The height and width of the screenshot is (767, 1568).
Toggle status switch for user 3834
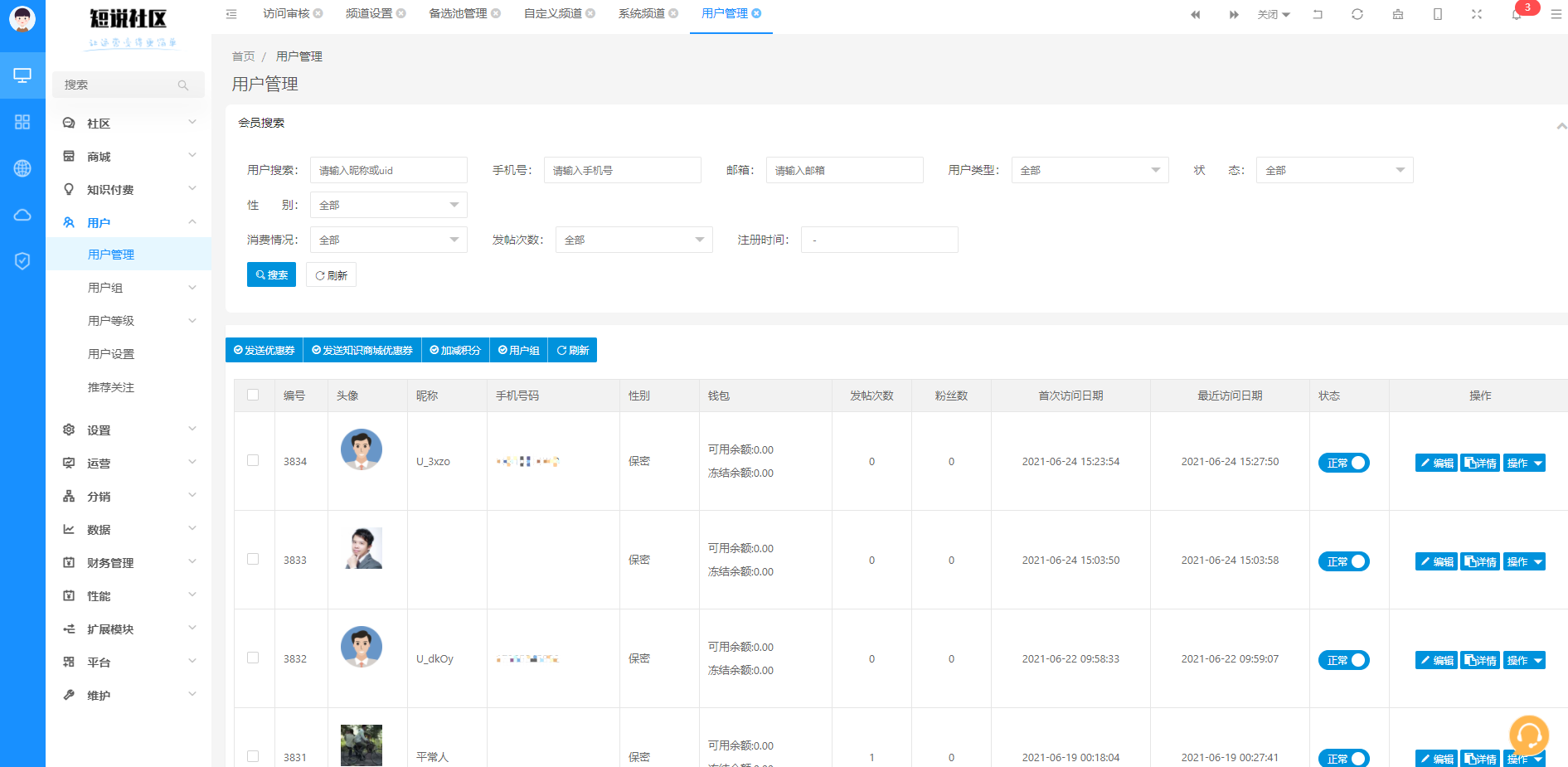coord(1343,463)
